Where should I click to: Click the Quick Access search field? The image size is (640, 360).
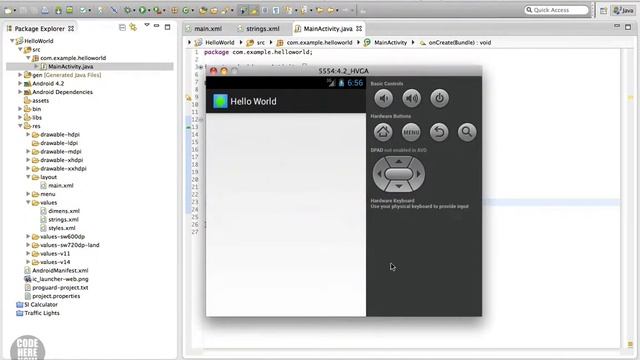click(x=557, y=10)
